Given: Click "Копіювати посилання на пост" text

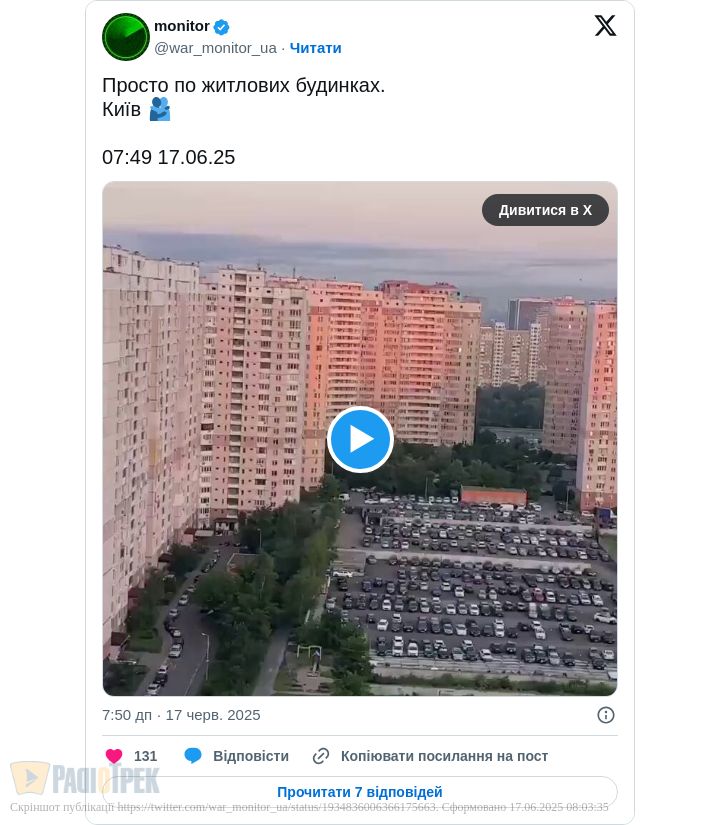Looking at the screenshot, I should pyautogui.click(x=444, y=756).
